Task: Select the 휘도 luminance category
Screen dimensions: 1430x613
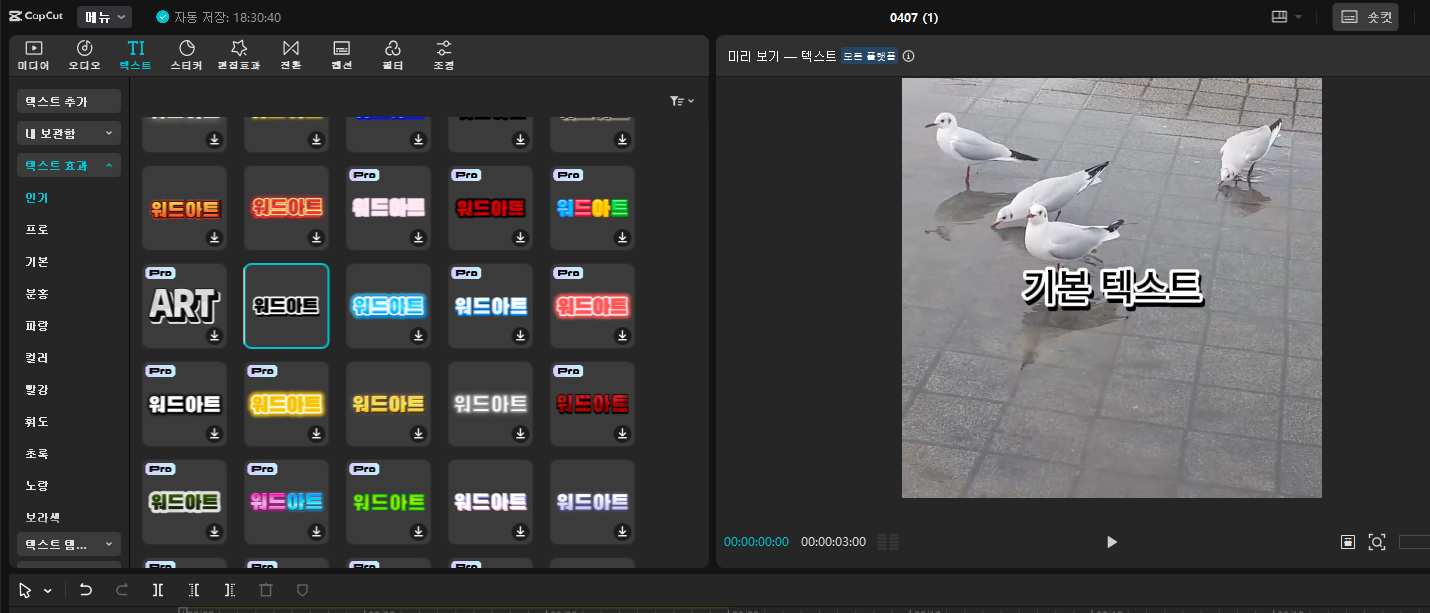Action: click(x=37, y=422)
